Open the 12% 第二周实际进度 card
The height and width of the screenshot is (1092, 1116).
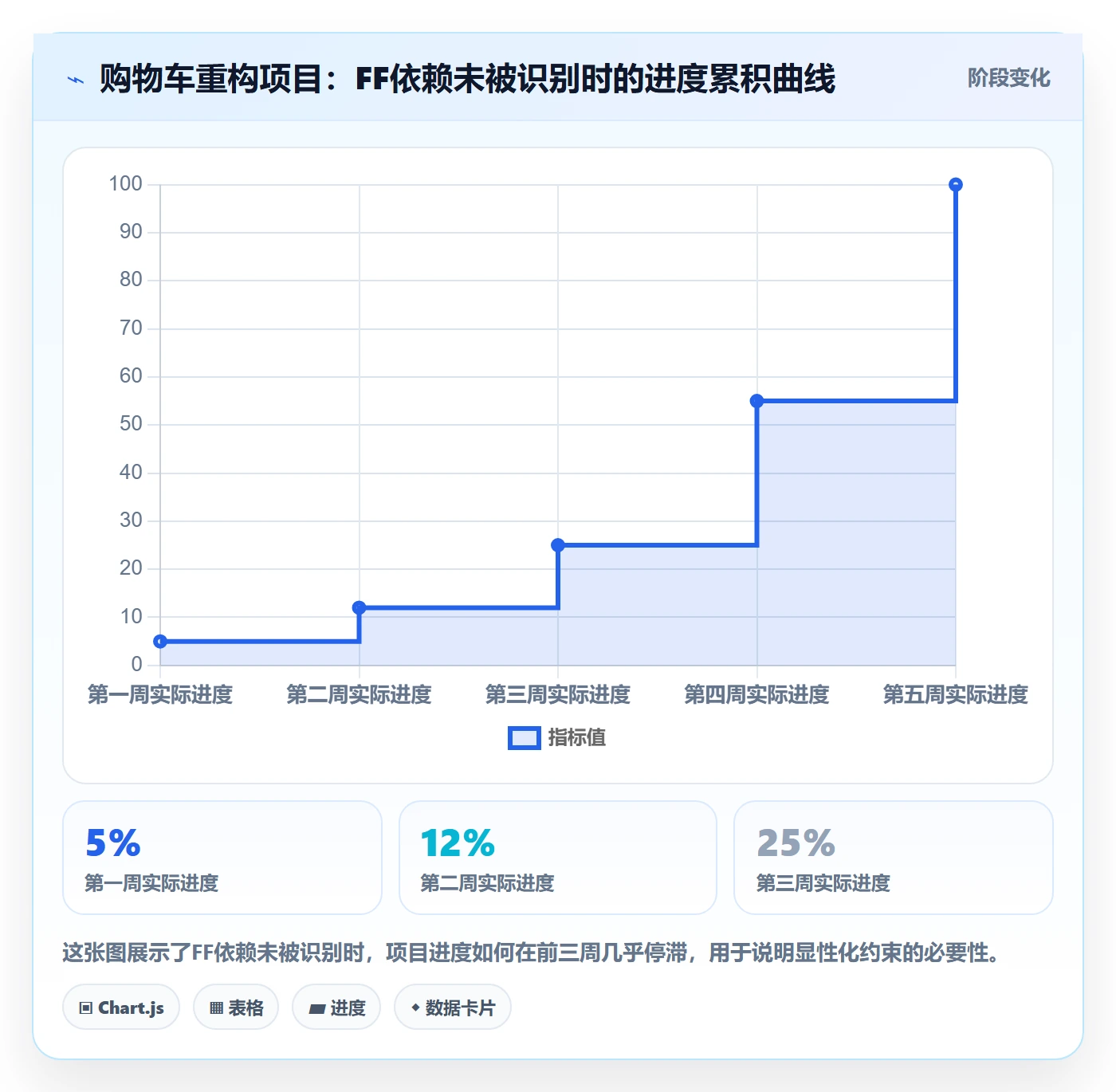click(x=558, y=858)
